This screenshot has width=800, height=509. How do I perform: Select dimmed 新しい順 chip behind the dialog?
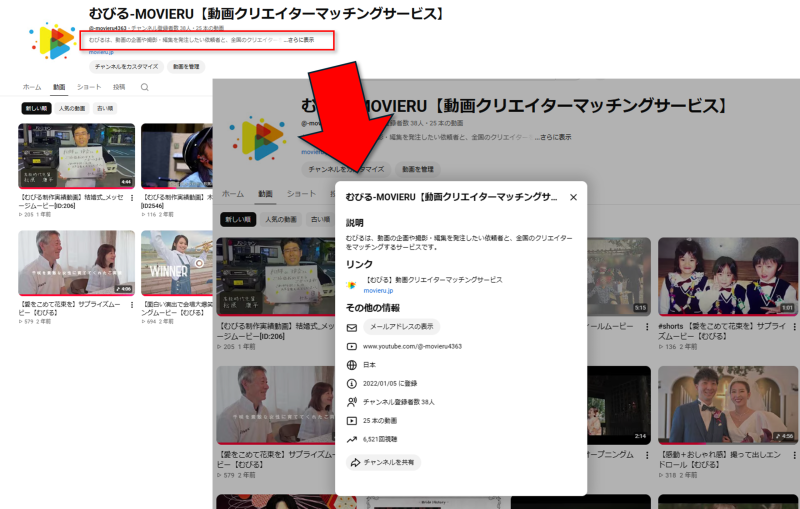[x=238, y=219]
